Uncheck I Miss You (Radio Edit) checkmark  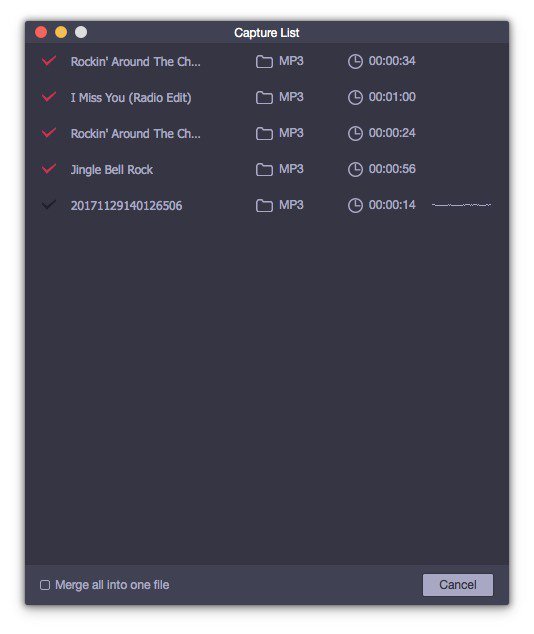coord(49,97)
